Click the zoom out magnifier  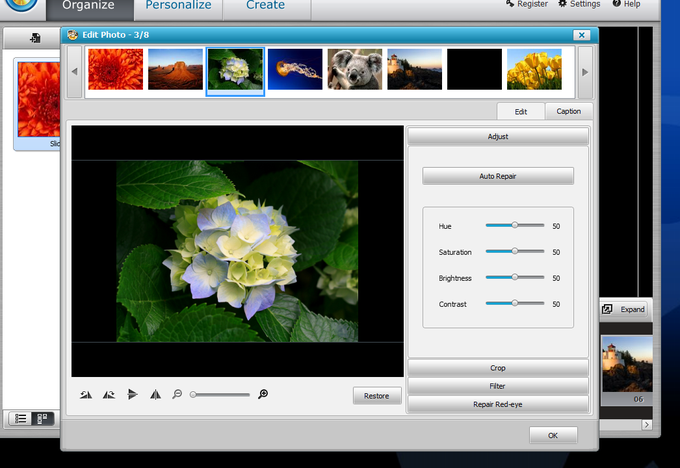point(177,394)
